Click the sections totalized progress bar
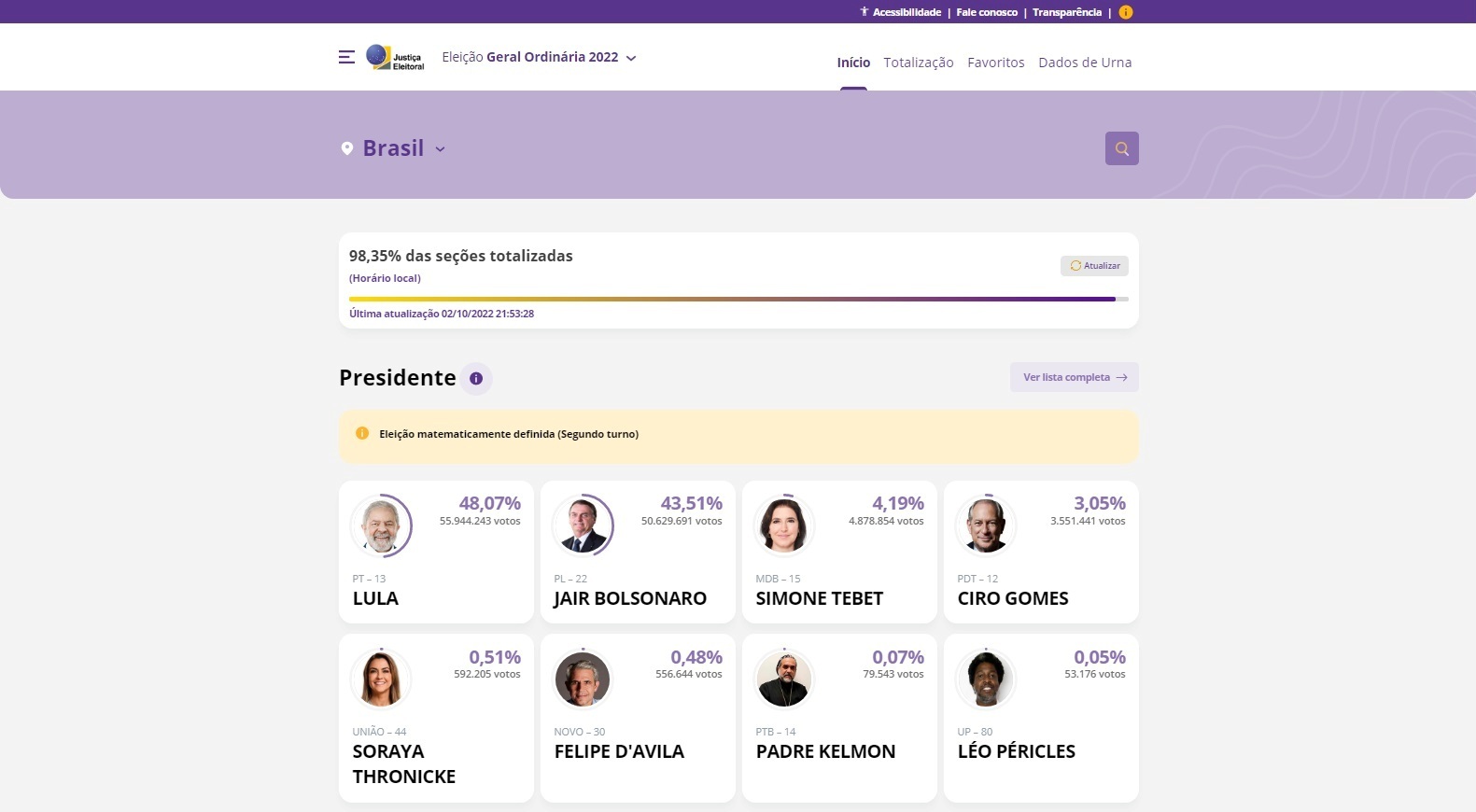This screenshot has height=812, width=1476. pyautogui.click(x=738, y=299)
